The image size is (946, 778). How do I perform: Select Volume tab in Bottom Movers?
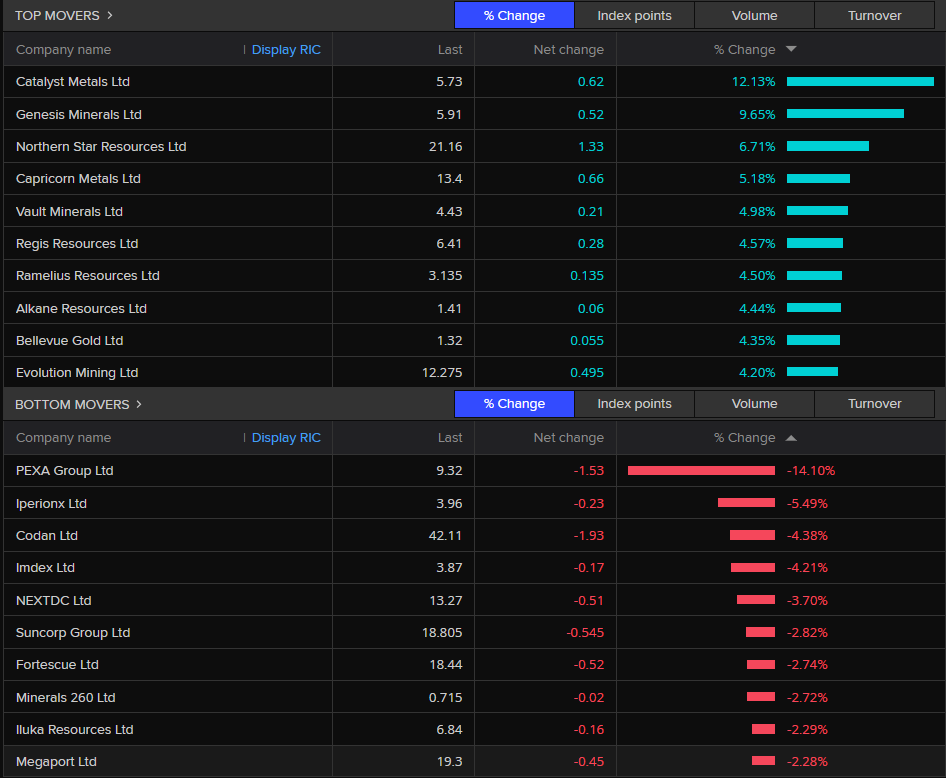[x=754, y=403]
